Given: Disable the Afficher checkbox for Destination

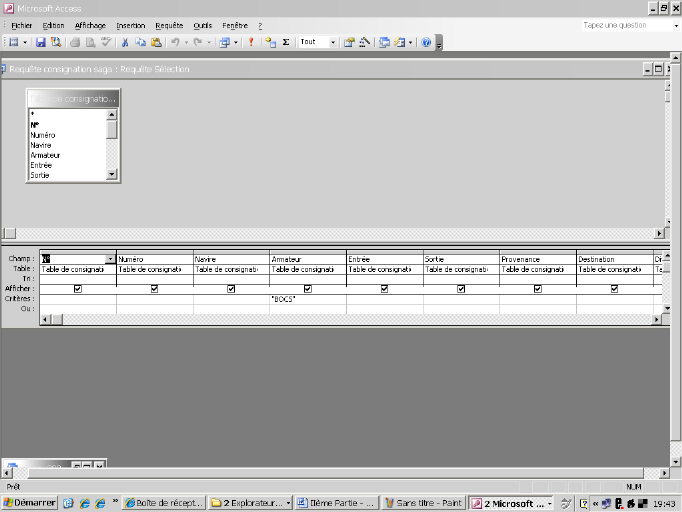Looking at the screenshot, I should coord(614,289).
